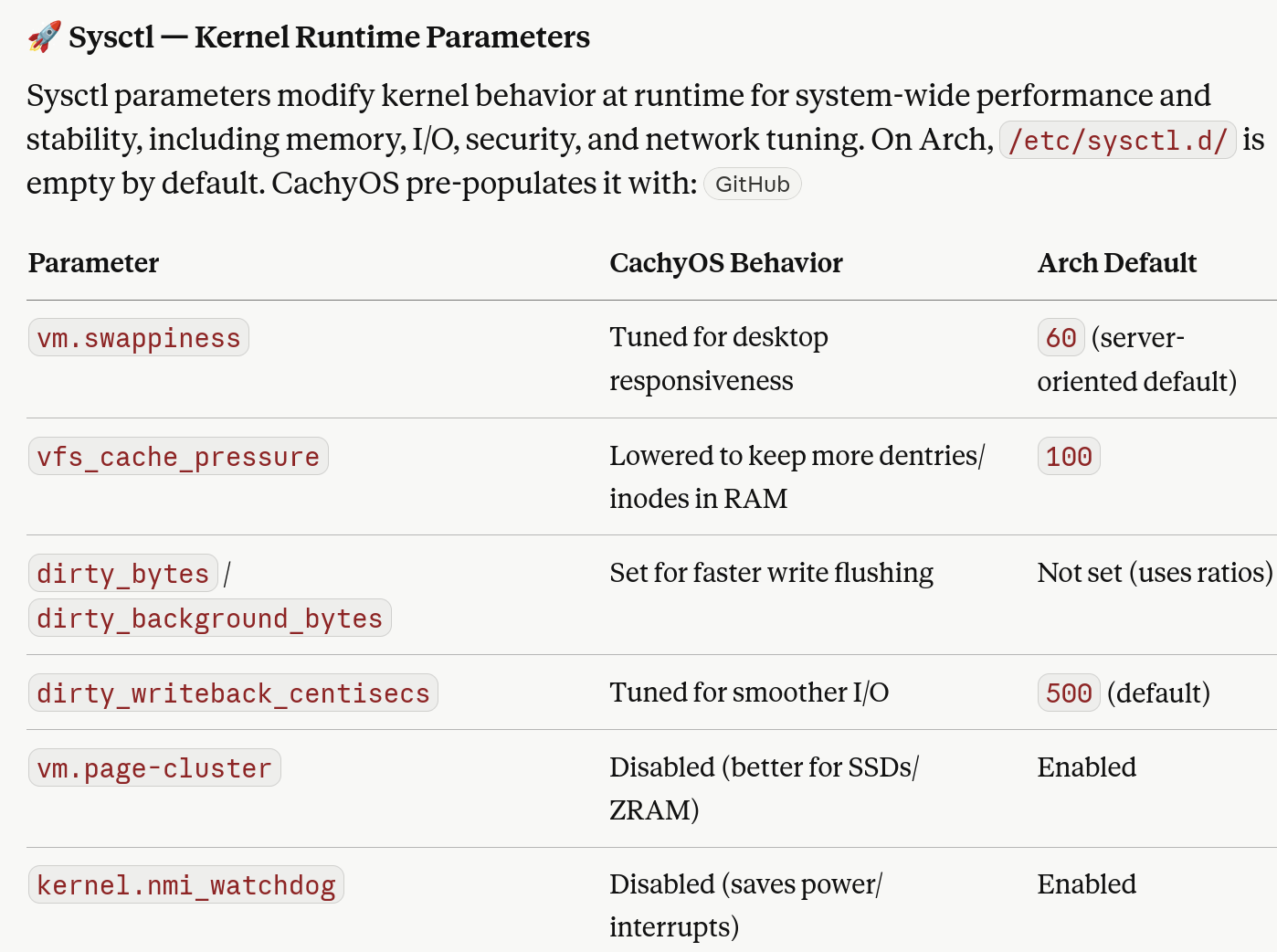Click the vm.page-cluster parameter code

(x=154, y=768)
